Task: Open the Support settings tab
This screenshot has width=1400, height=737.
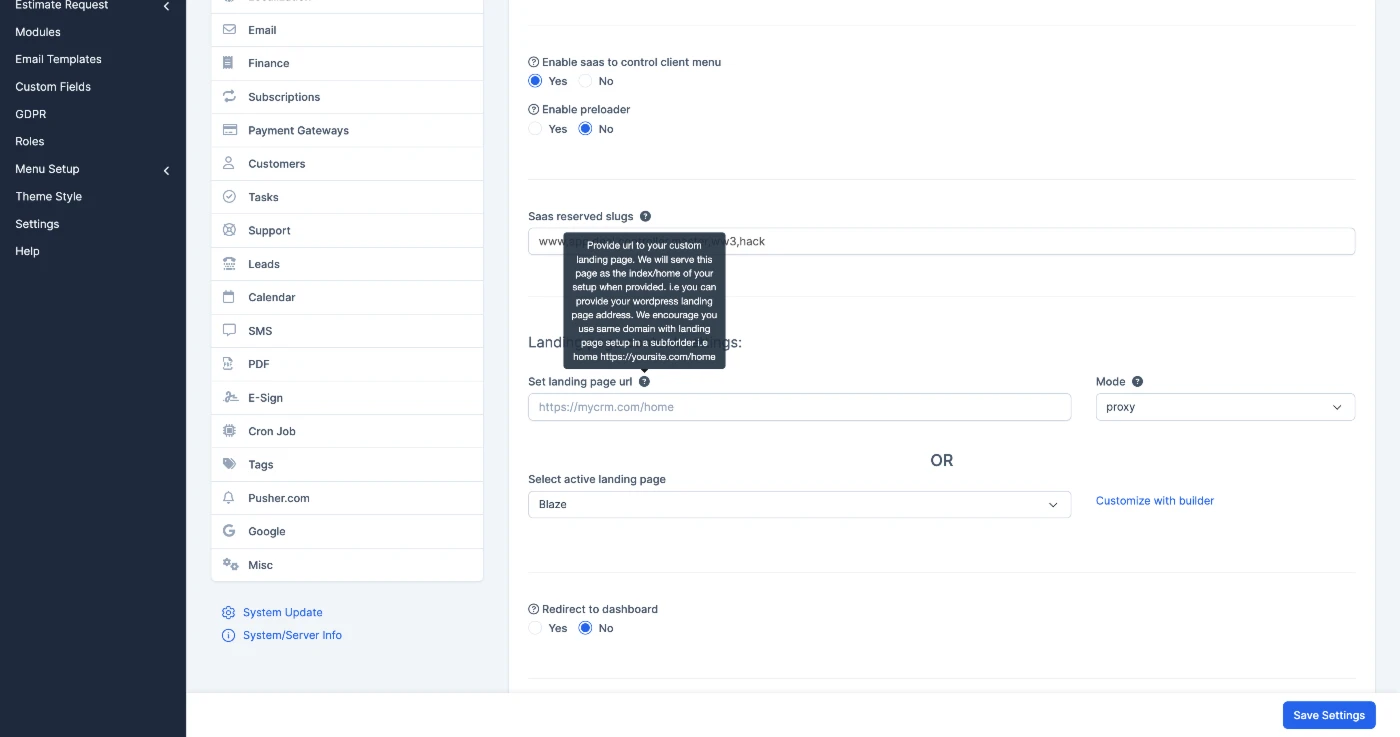Action: click(x=347, y=231)
